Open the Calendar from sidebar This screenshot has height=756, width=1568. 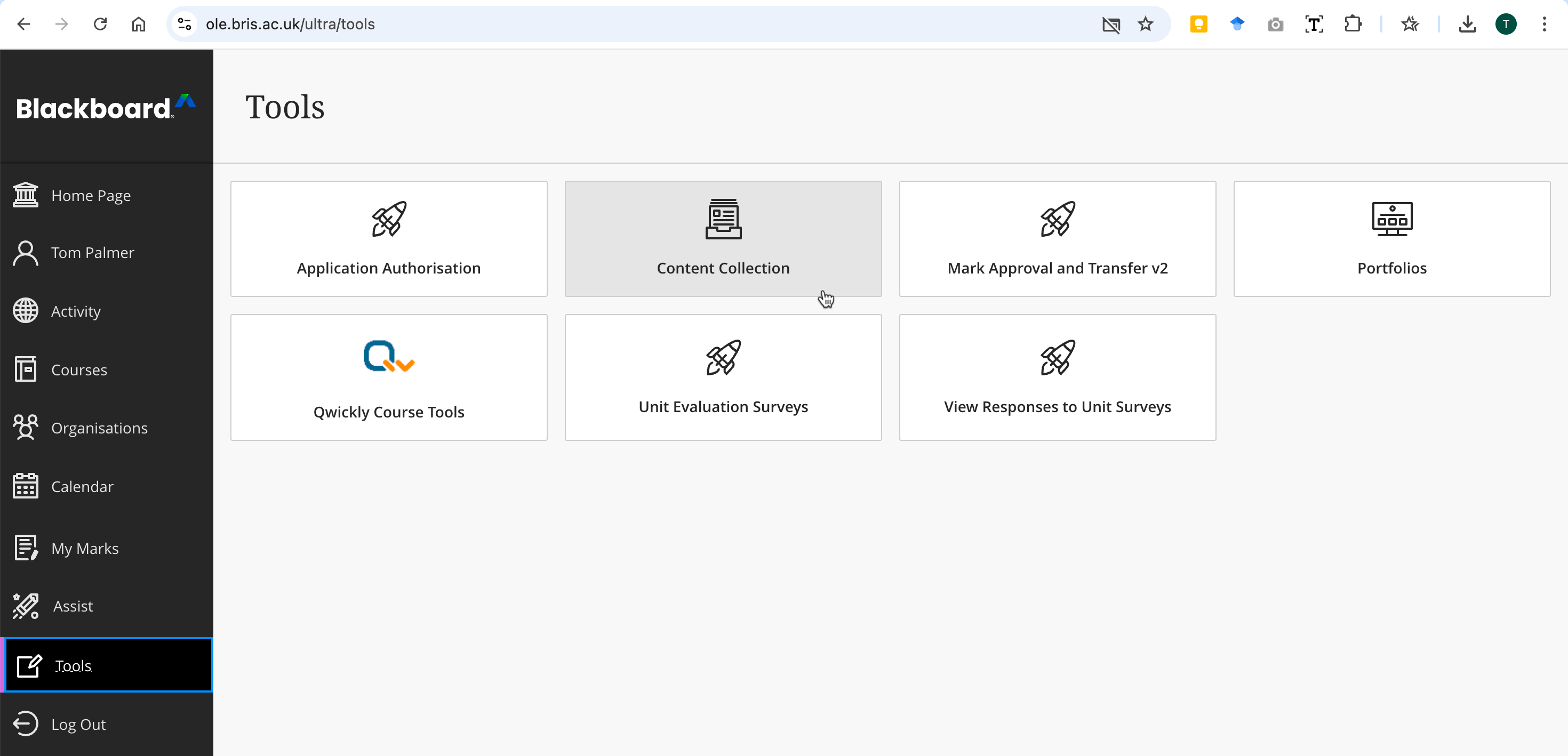pyautogui.click(x=82, y=486)
